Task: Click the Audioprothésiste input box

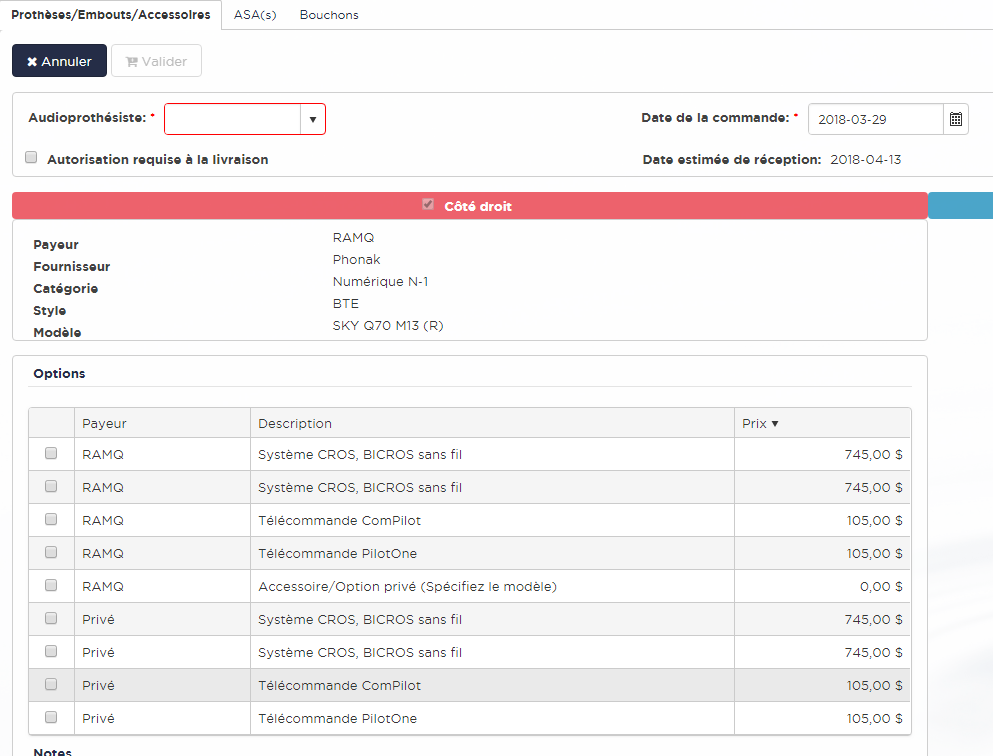Action: (233, 119)
